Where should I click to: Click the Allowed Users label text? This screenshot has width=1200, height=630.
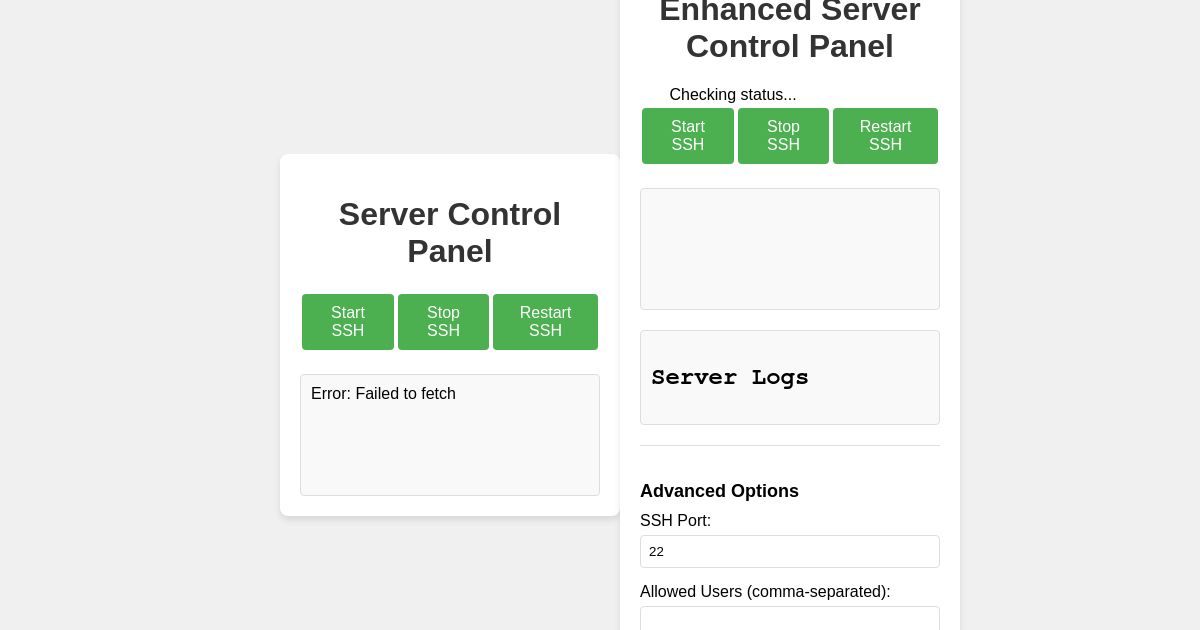pyautogui.click(x=765, y=592)
